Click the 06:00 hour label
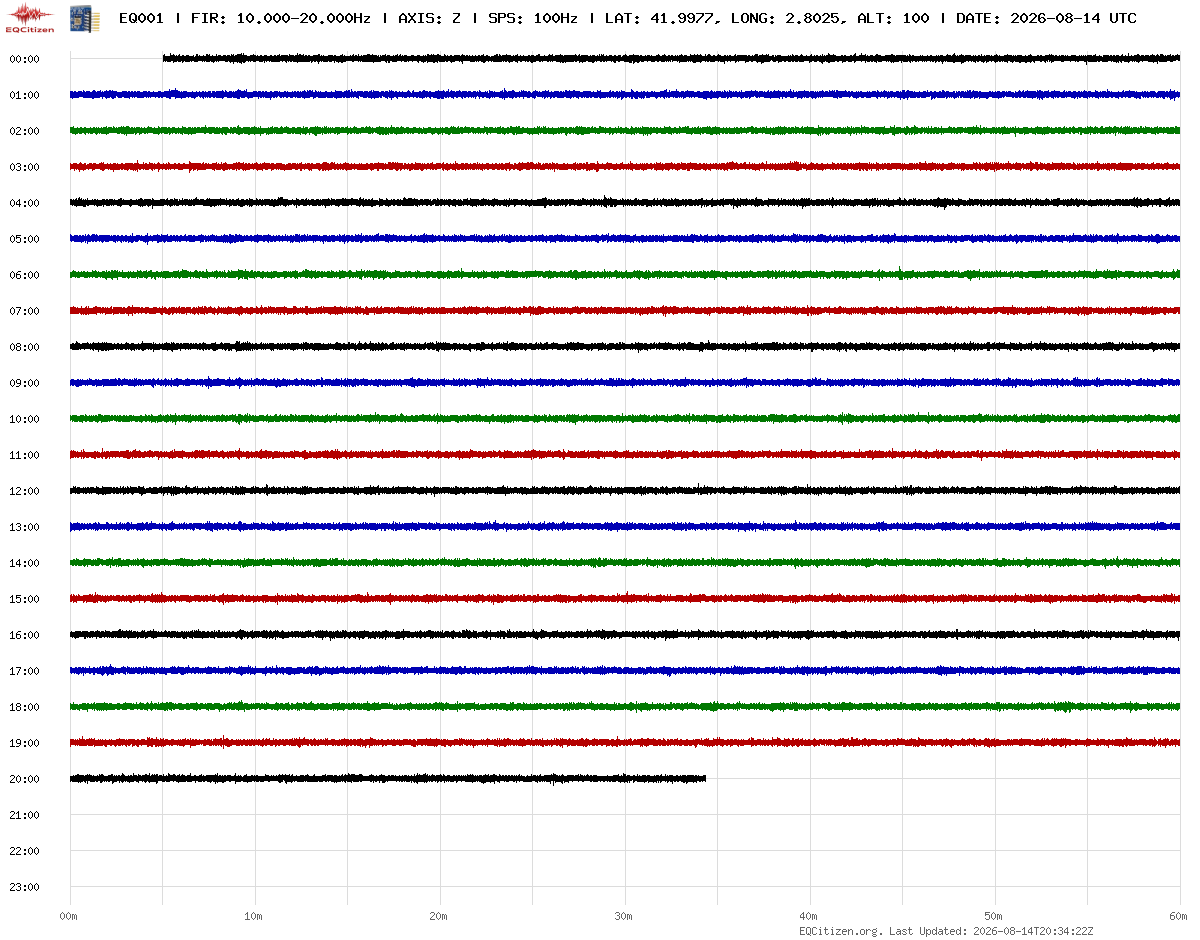 24,275
